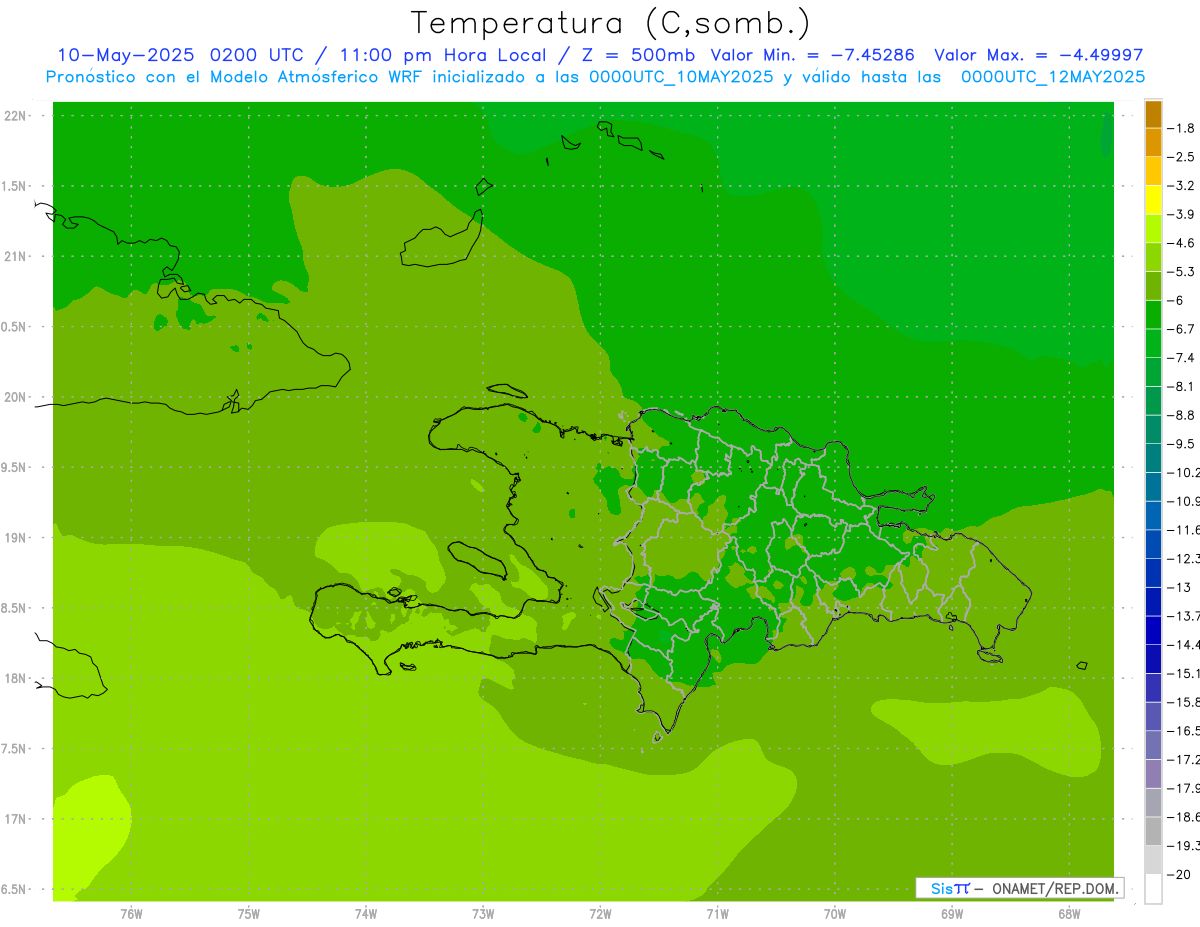Click the title "Temperatura (C,somb.)"
The height and width of the screenshot is (927, 1200).
(x=611, y=23)
